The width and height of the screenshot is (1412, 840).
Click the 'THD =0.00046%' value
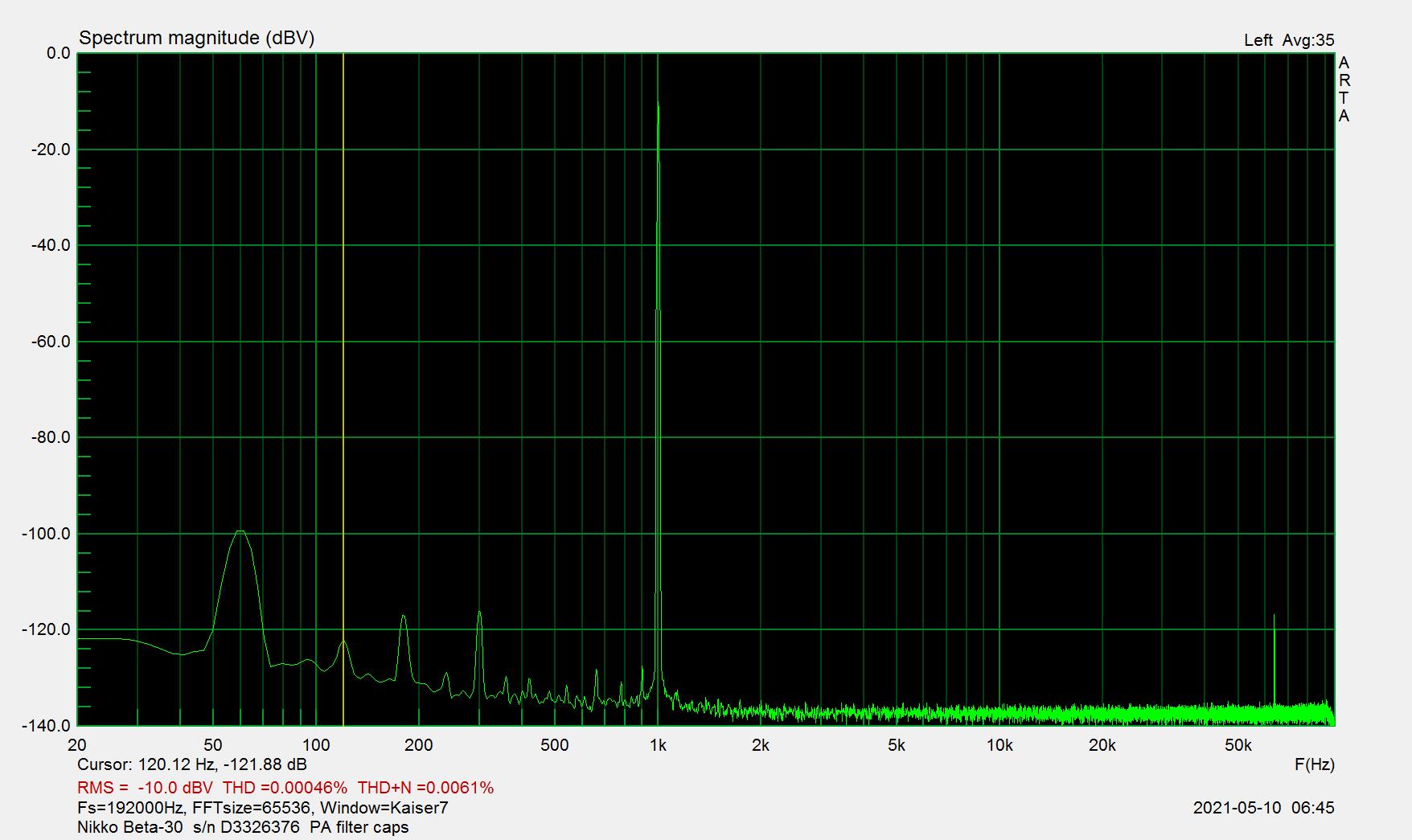point(285,788)
